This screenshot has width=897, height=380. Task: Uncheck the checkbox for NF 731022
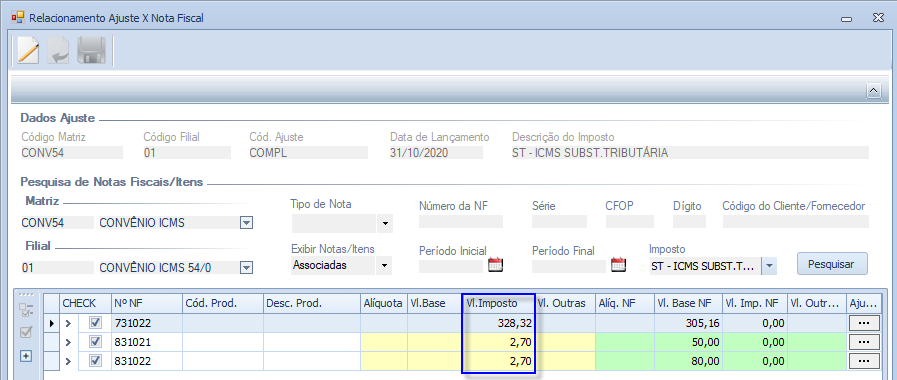tap(96, 323)
